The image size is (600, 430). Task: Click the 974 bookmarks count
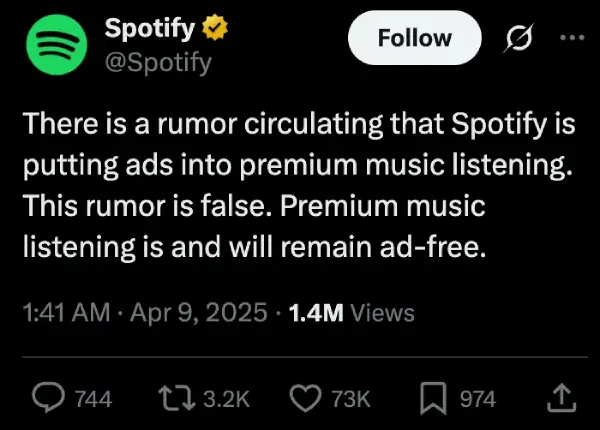pos(477,399)
